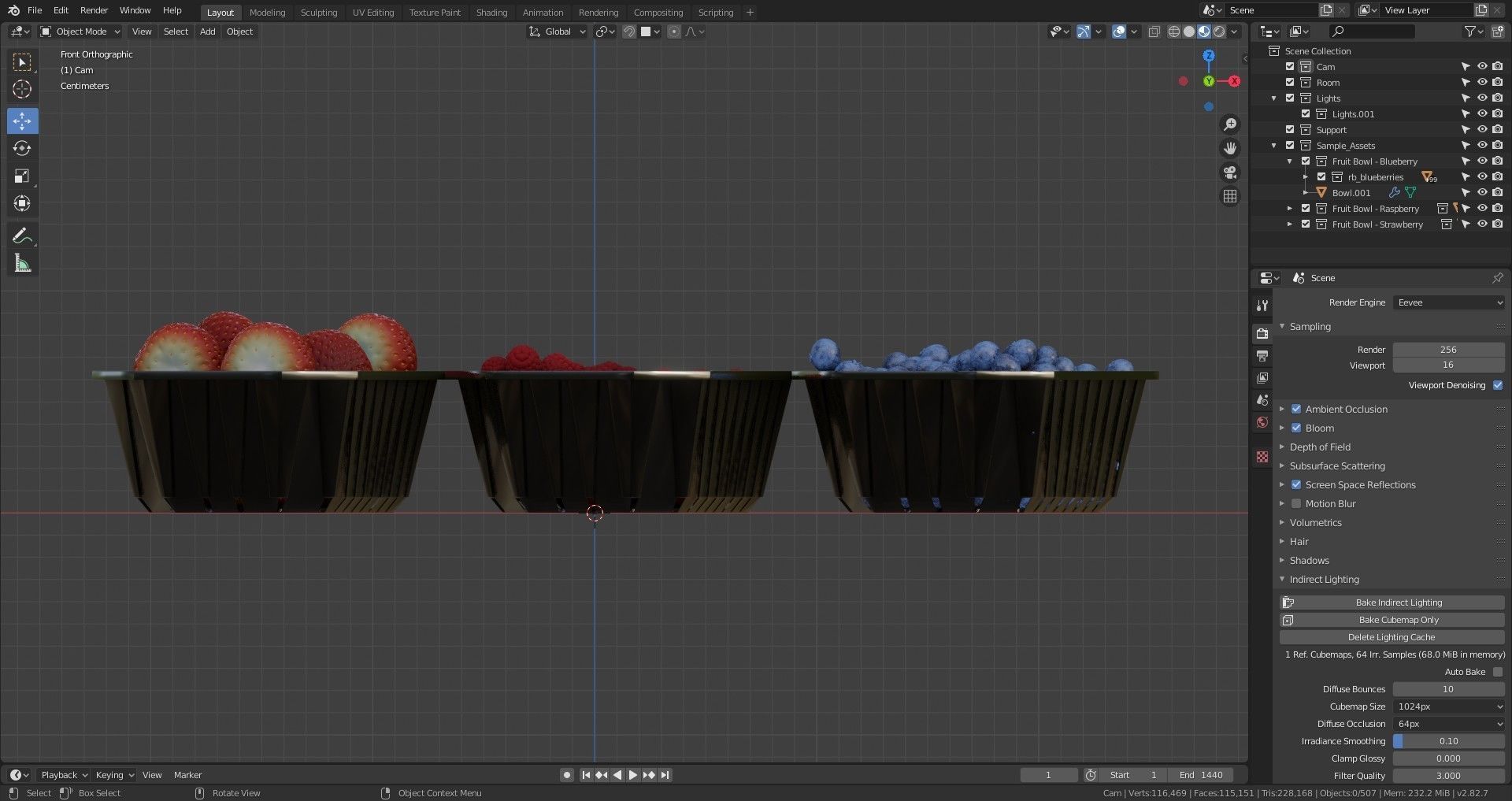Switch to the Shading workspace tab
This screenshot has height=801, width=1512.
tap(491, 13)
